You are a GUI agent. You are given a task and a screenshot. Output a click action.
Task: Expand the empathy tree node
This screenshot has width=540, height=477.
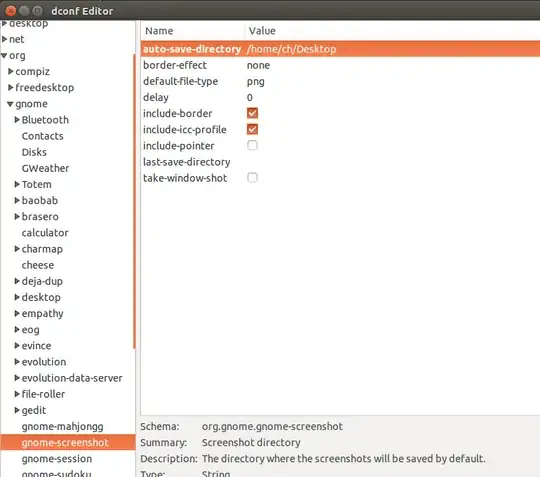point(17,313)
